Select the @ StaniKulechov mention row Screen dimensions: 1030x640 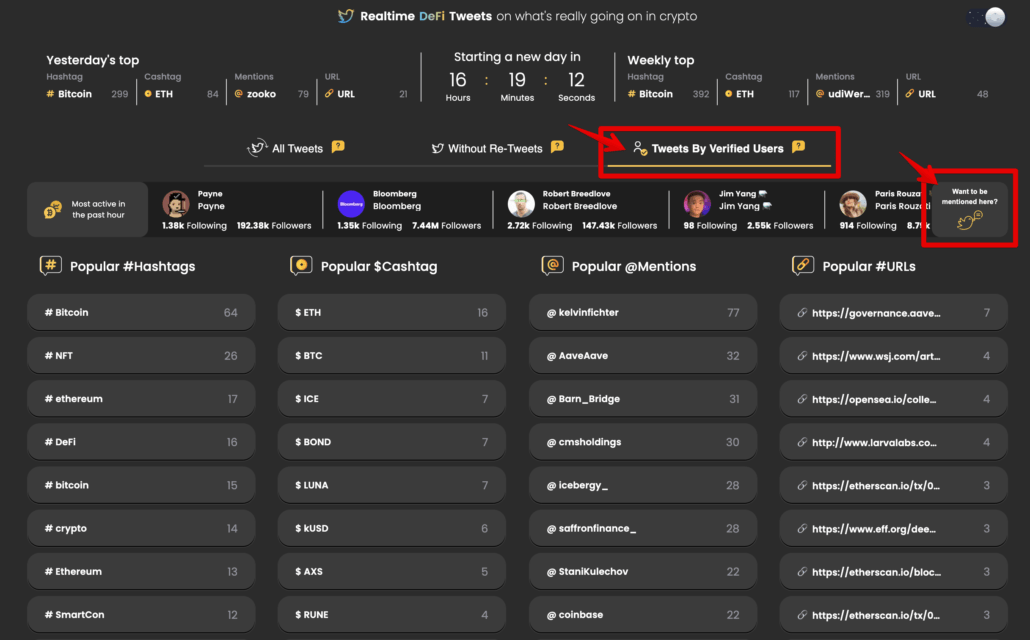pyautogui.click(x=643, y=572)
